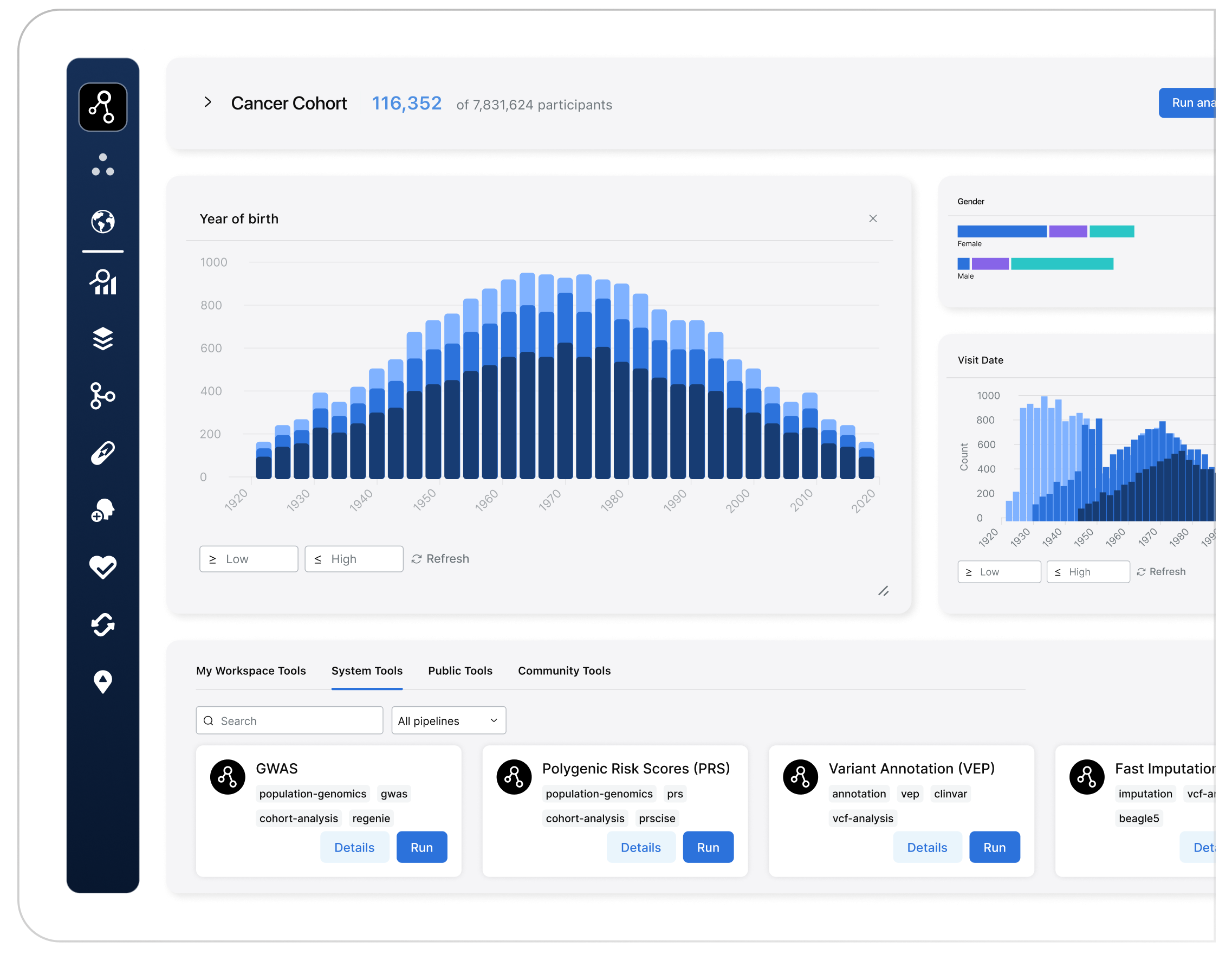Click the GWAS card title

point(277,769)
